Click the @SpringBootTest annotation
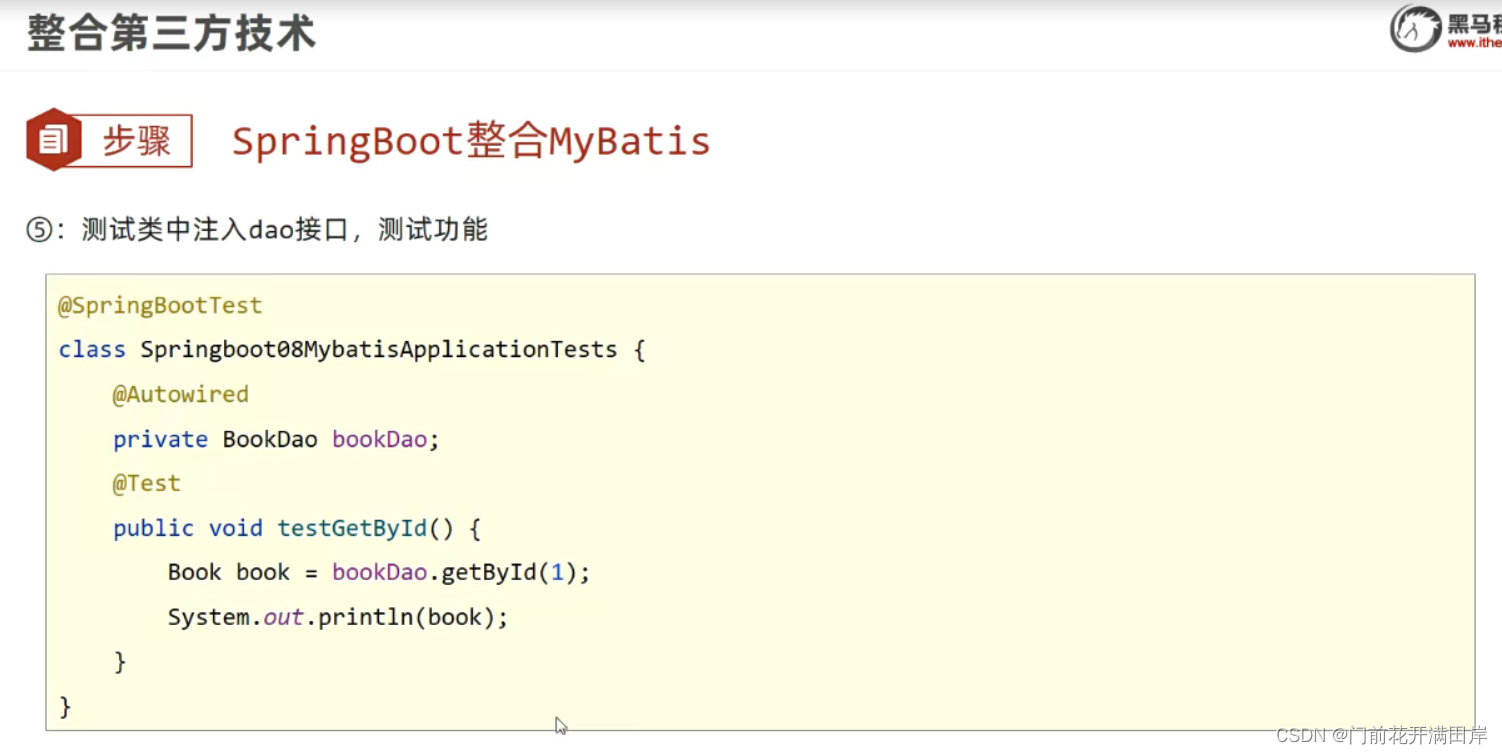 (x=160, y=305)
